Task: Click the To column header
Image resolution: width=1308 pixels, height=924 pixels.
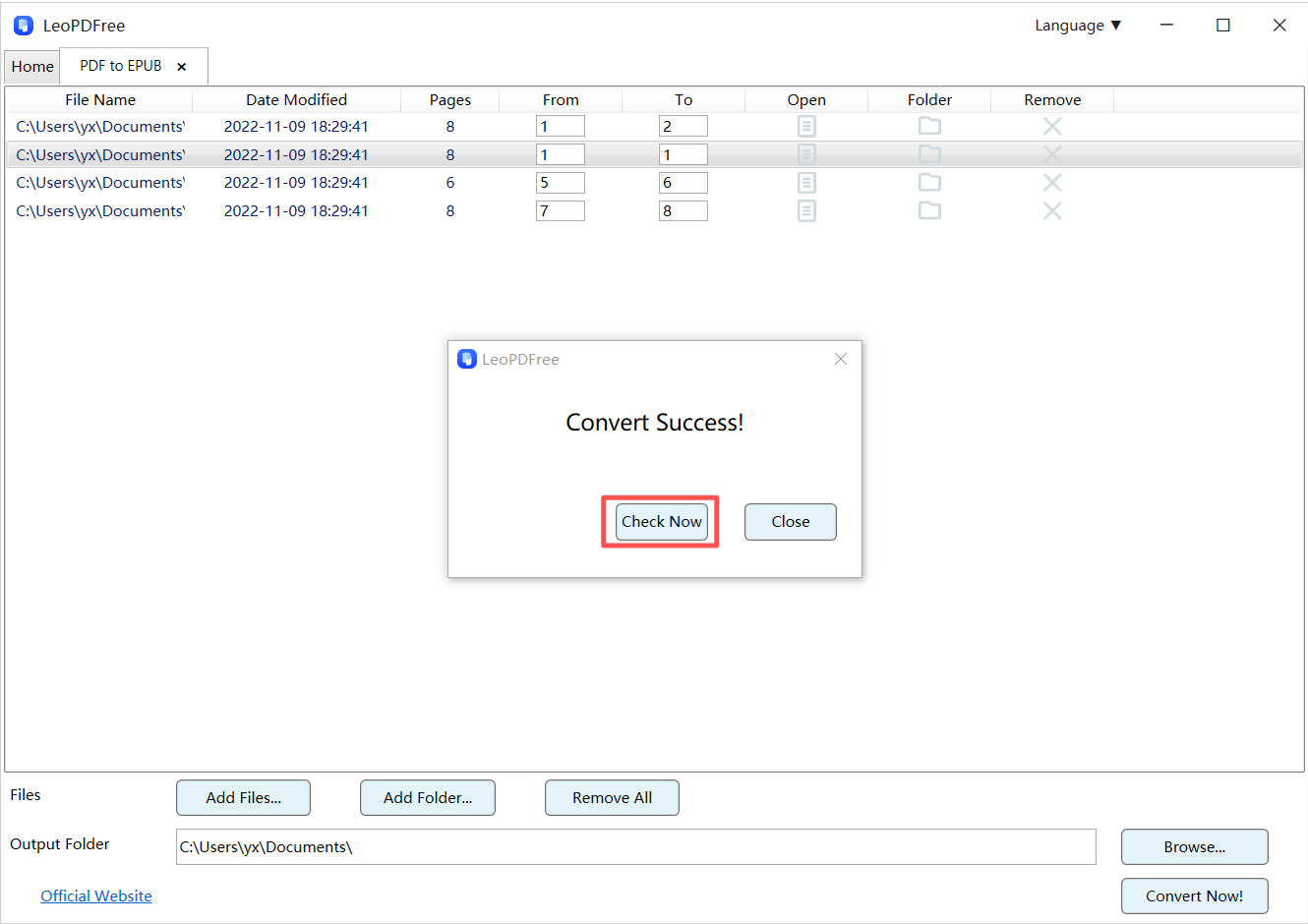Action: (684, 100)
